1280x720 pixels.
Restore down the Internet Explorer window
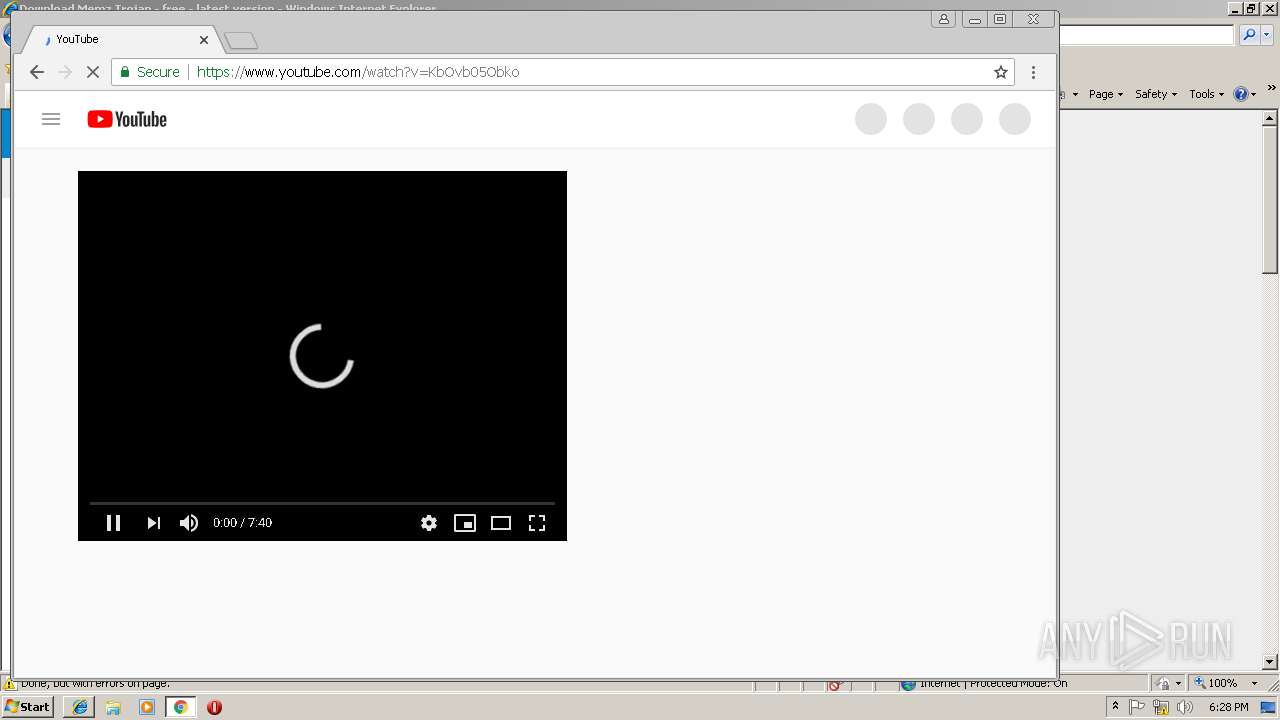pyautogui.click(x=1252, y=8)
